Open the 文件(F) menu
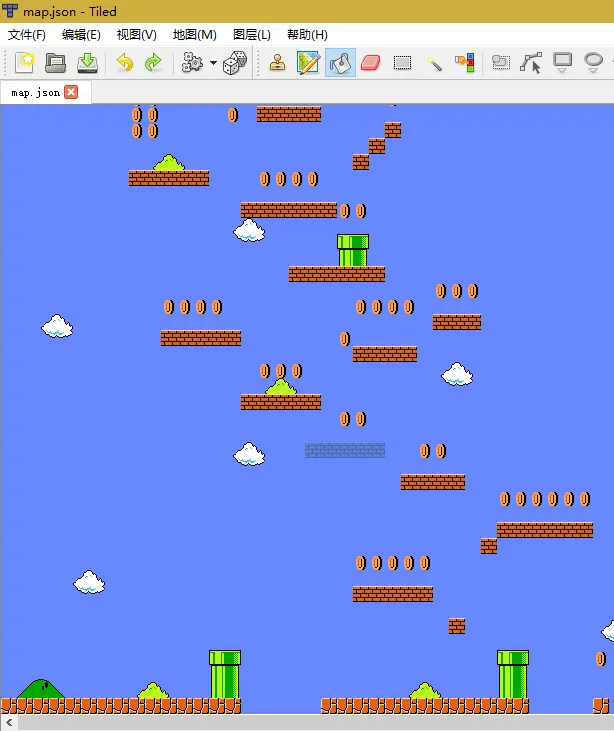 pyautogui.click(x=27, y=35)
